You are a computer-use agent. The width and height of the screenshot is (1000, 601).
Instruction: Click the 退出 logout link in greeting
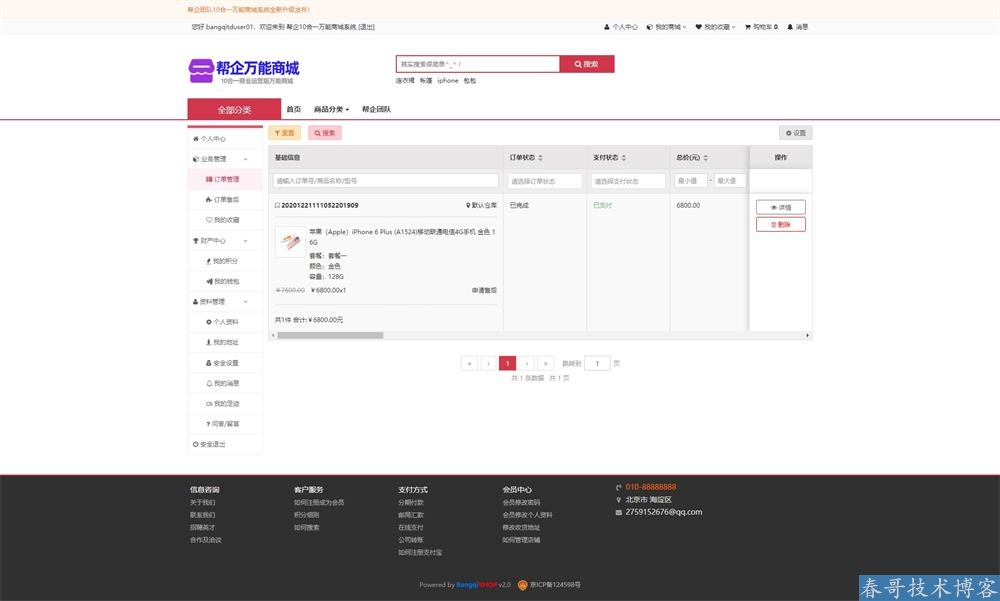click(367, 27)
